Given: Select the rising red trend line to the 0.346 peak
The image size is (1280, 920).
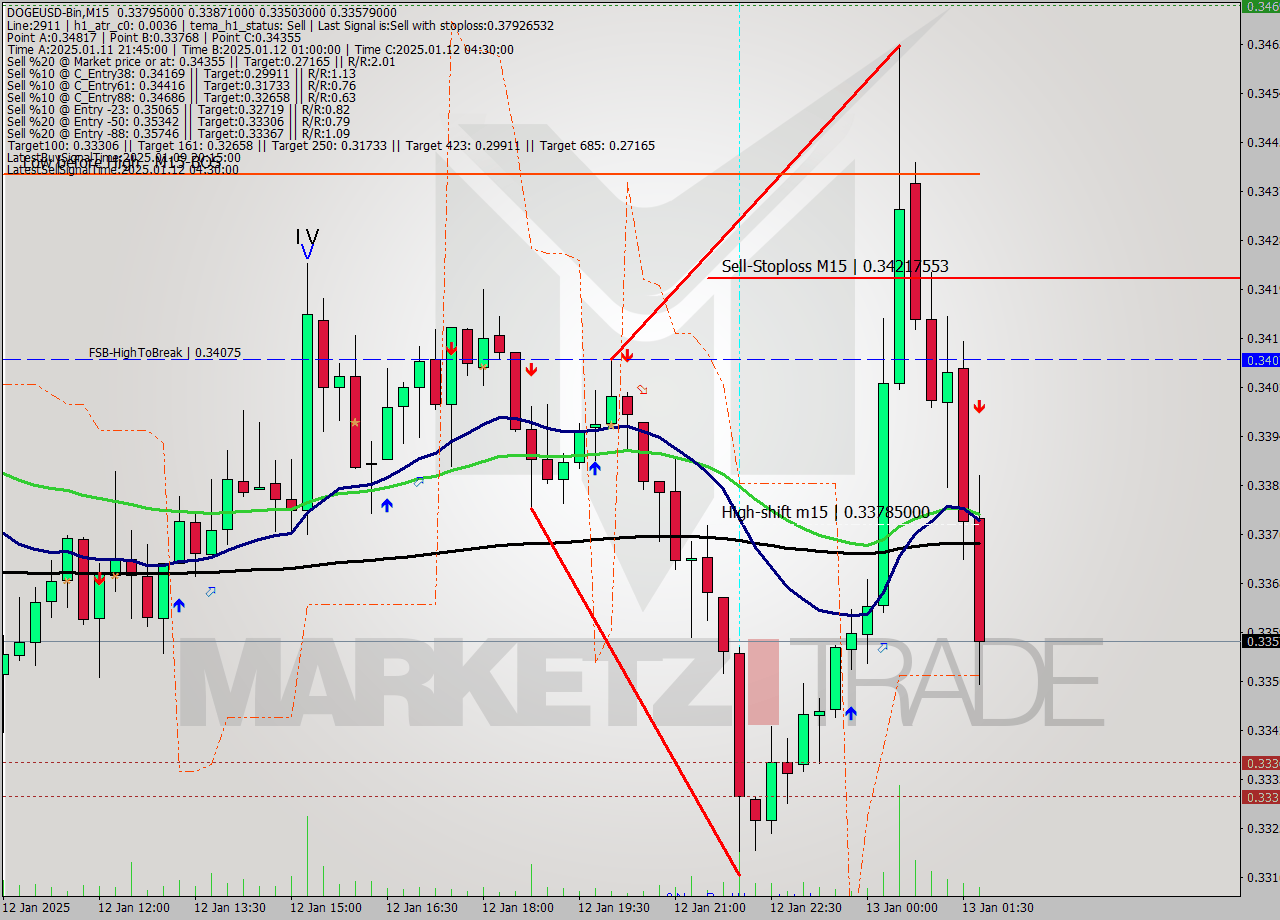Looking at the screenshot, I should click(755, 201).
